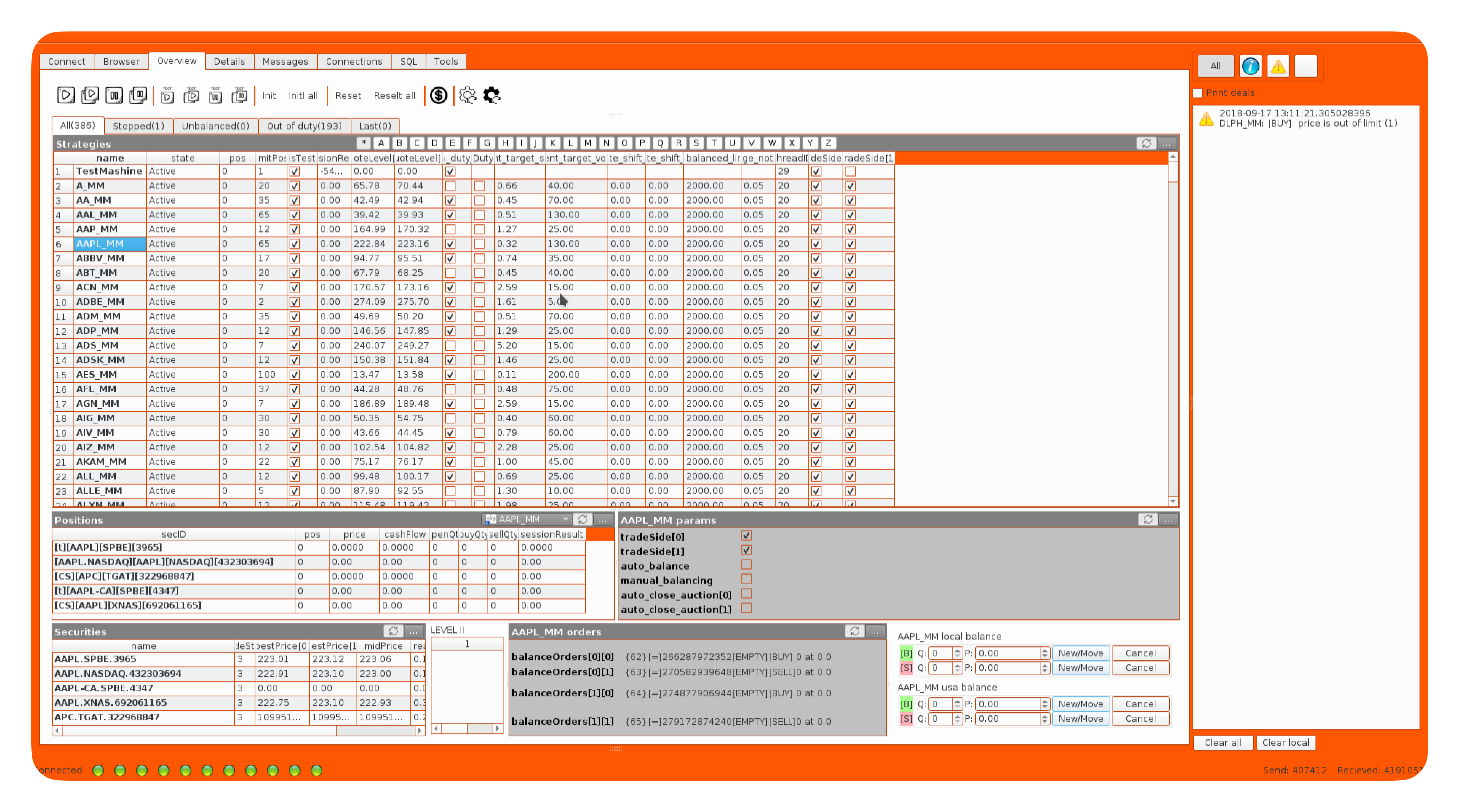Enable the Print deals checkbox
The height and width of the screenshot is (812, 1461).
(1198, 93)
